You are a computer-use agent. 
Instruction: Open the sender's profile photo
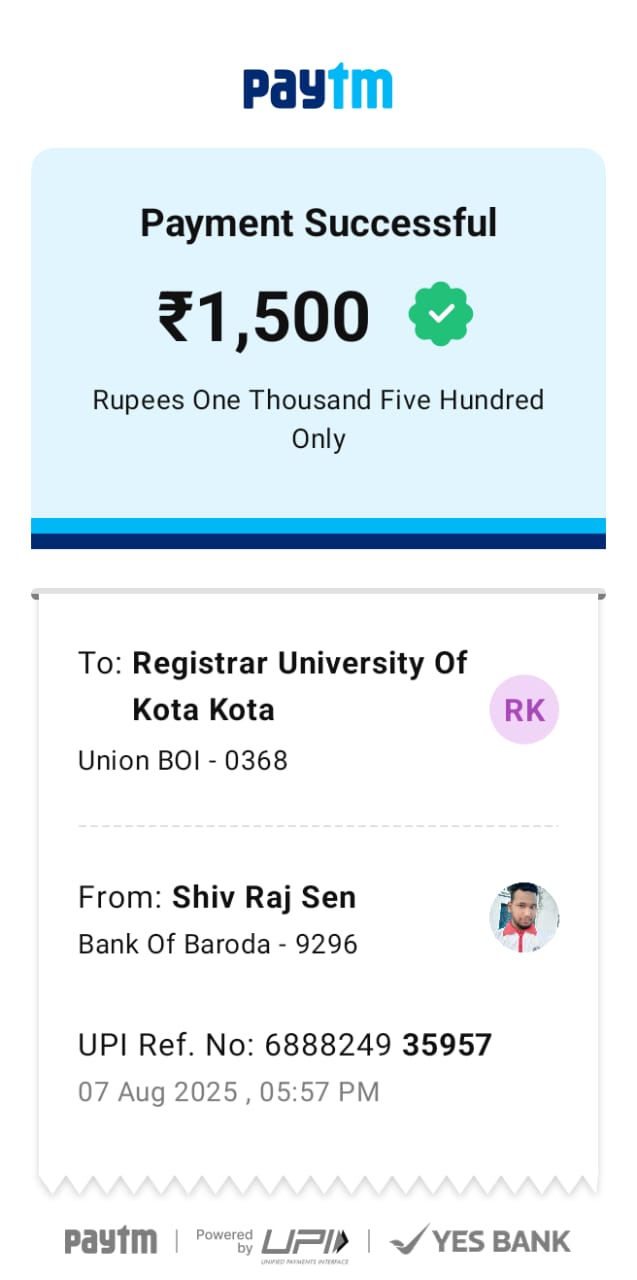(524, 917)
